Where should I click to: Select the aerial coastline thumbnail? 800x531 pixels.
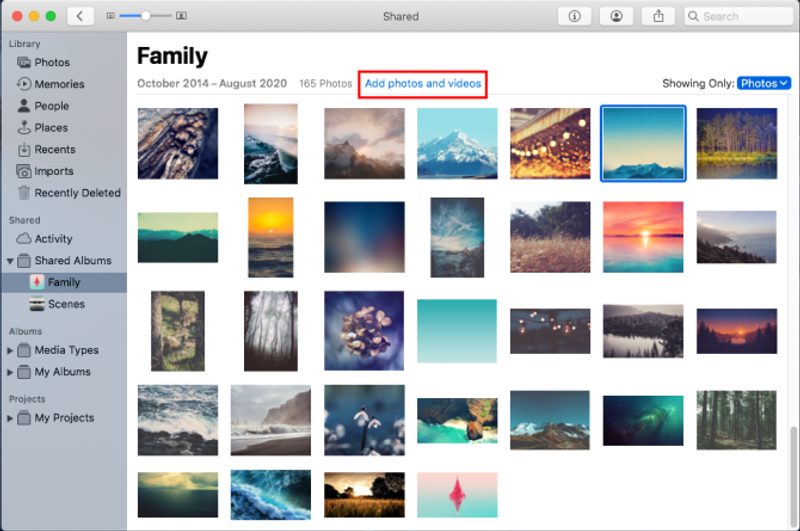pyautogui.click(x=457, y=421)
